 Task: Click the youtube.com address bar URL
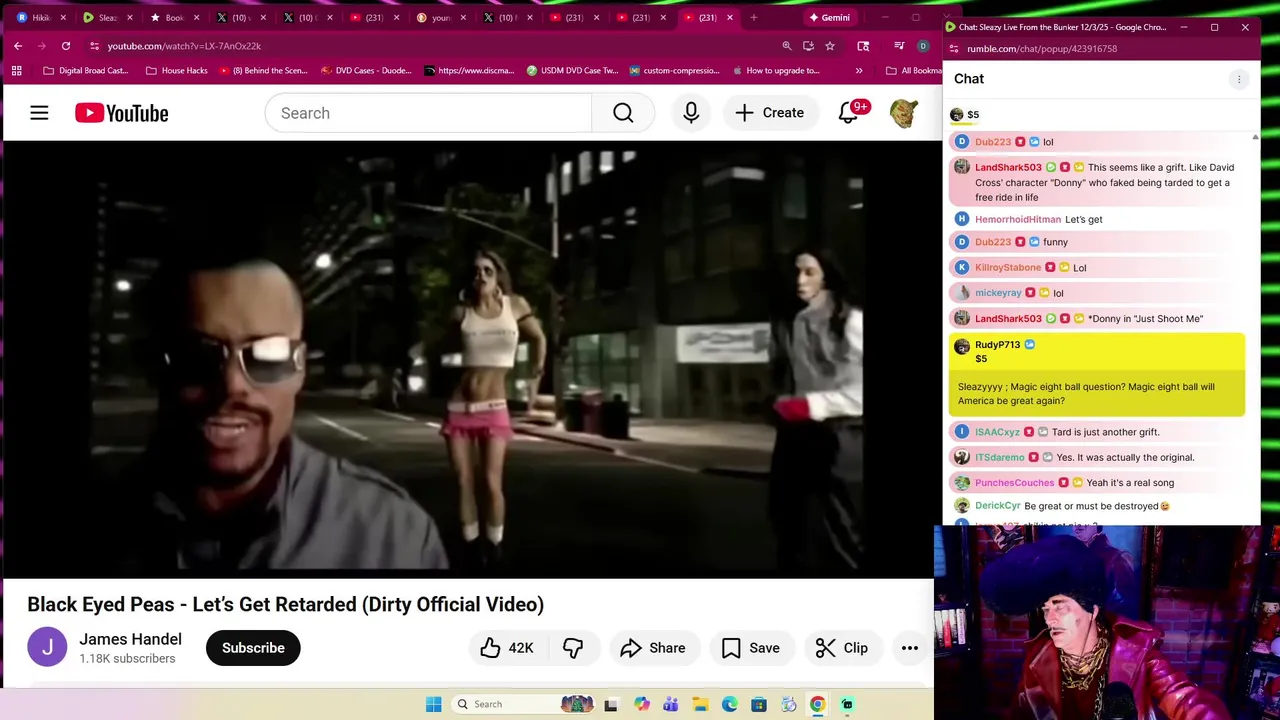click(184, 46)
